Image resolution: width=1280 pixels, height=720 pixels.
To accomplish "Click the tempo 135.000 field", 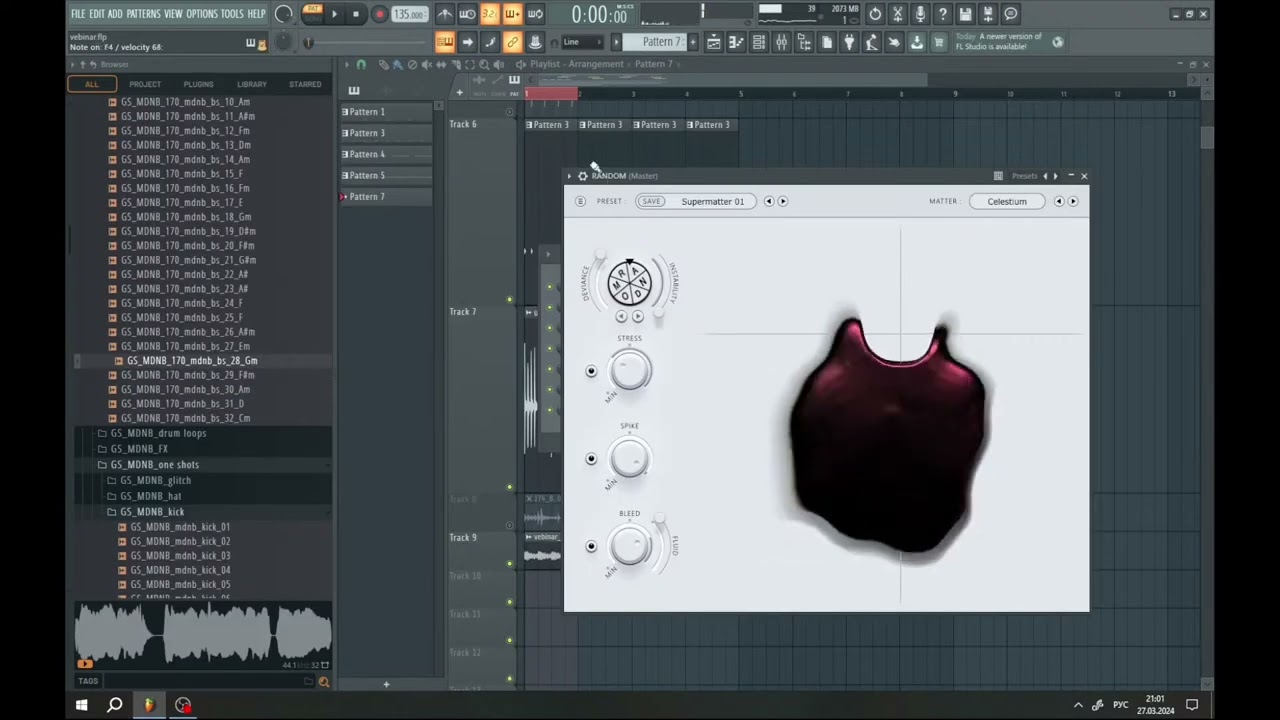I will pos(409,14).
